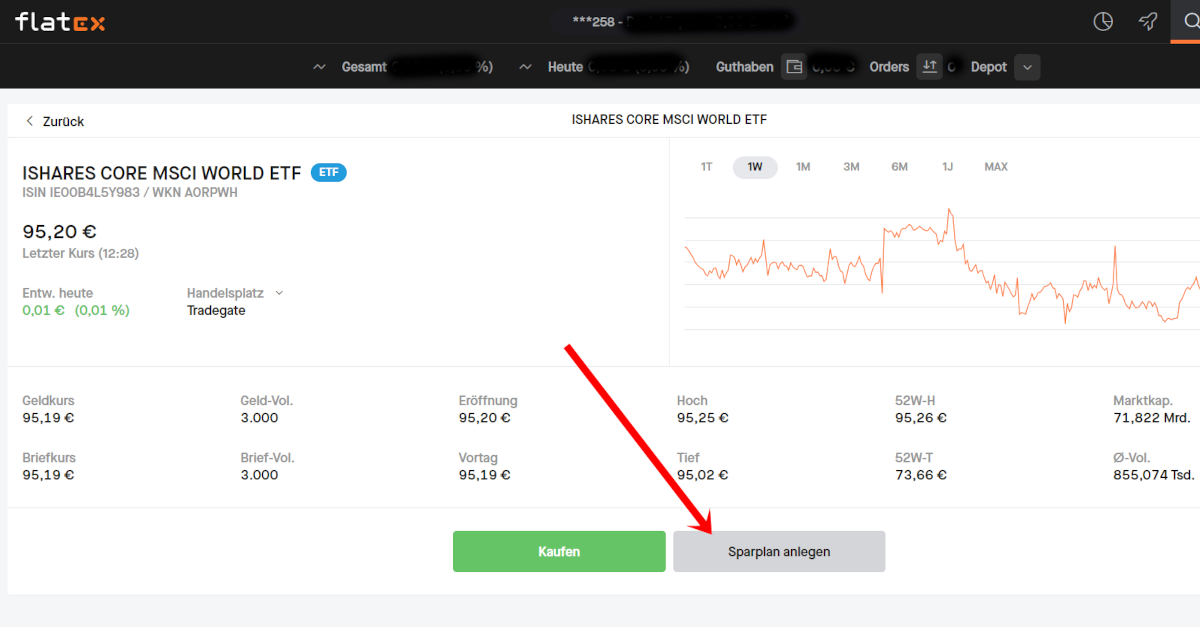Click the Guthaben wallet icon
Image resolution: width=1200 pixels, height=627 pixels.
[x=794, y=67]
